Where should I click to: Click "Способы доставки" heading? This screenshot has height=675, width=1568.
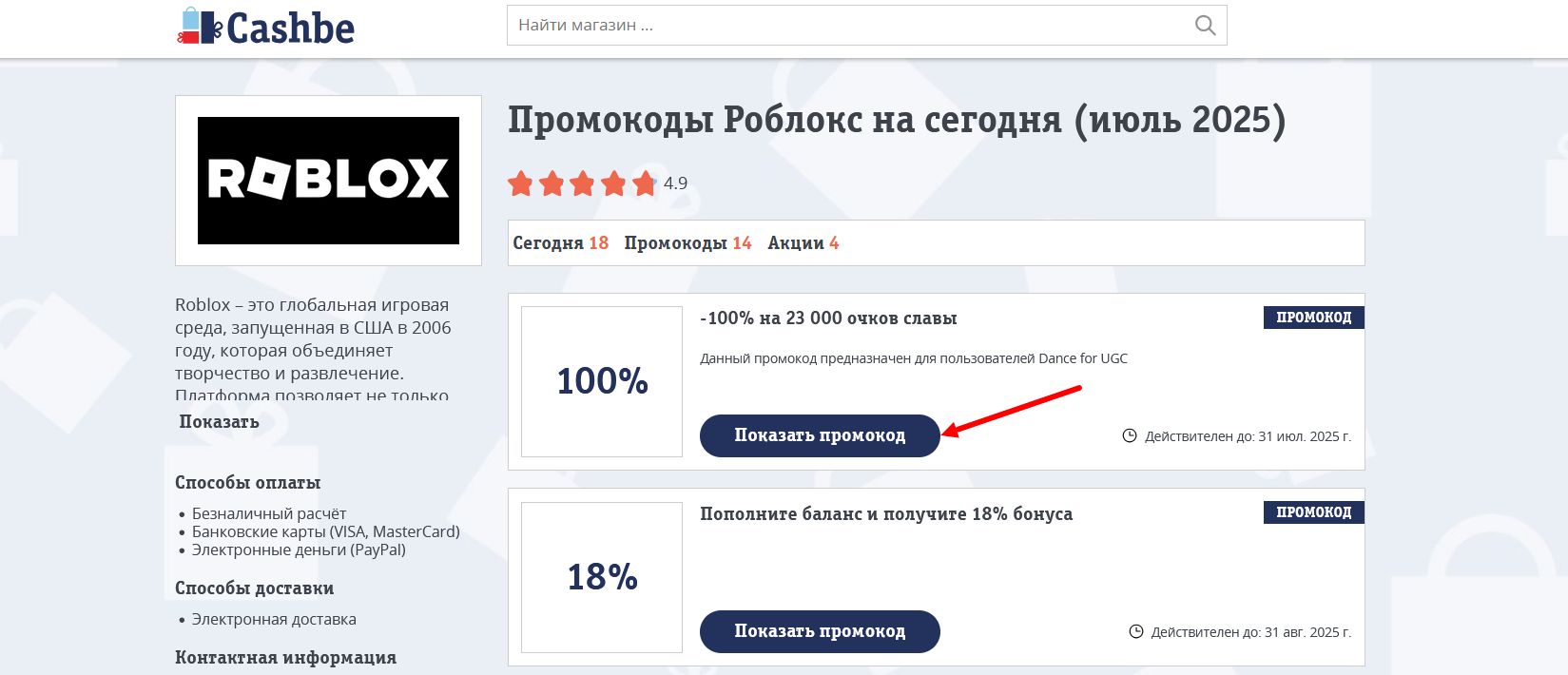click(255, 588)
